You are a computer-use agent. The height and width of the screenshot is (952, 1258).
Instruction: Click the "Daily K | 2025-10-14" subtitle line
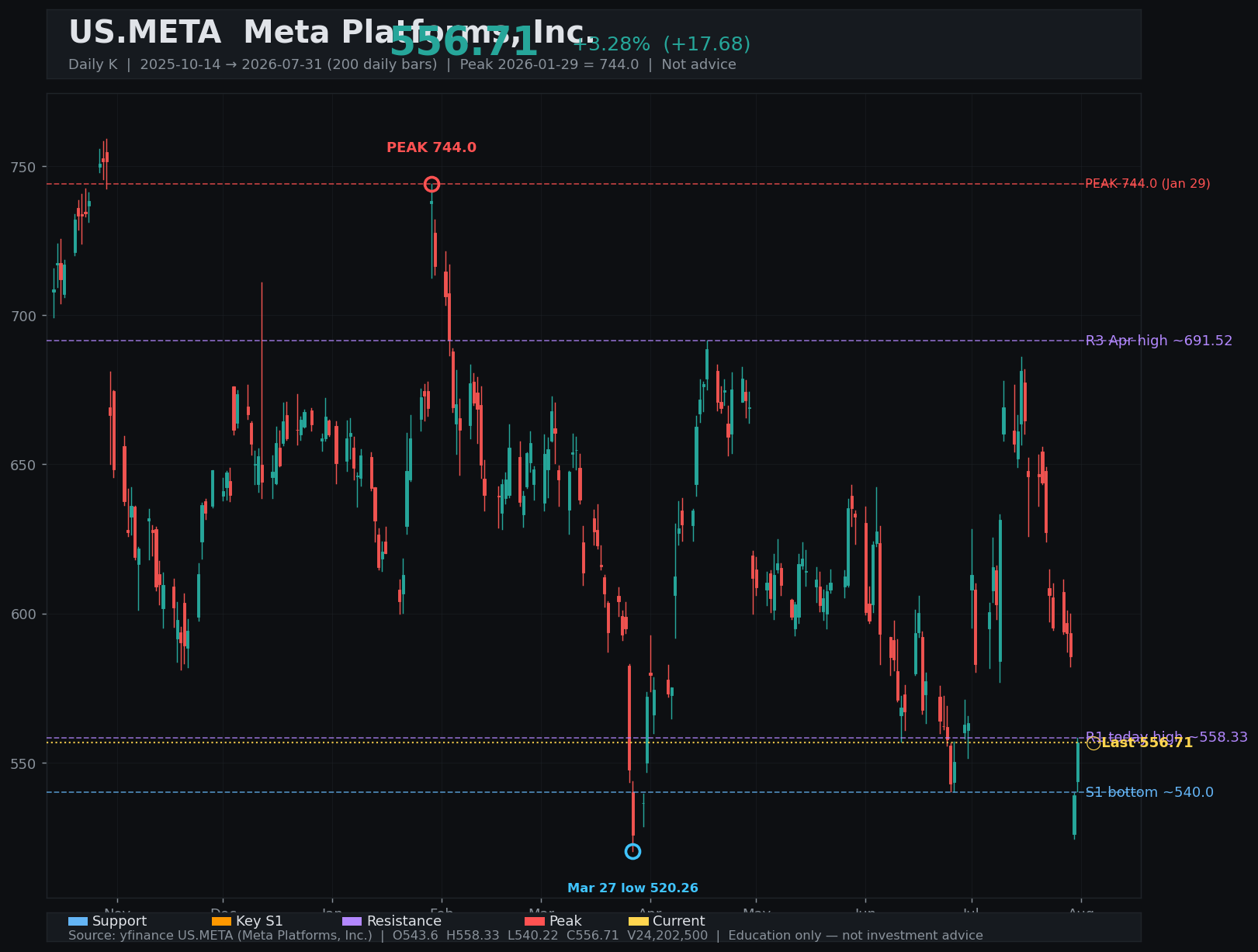402,64
